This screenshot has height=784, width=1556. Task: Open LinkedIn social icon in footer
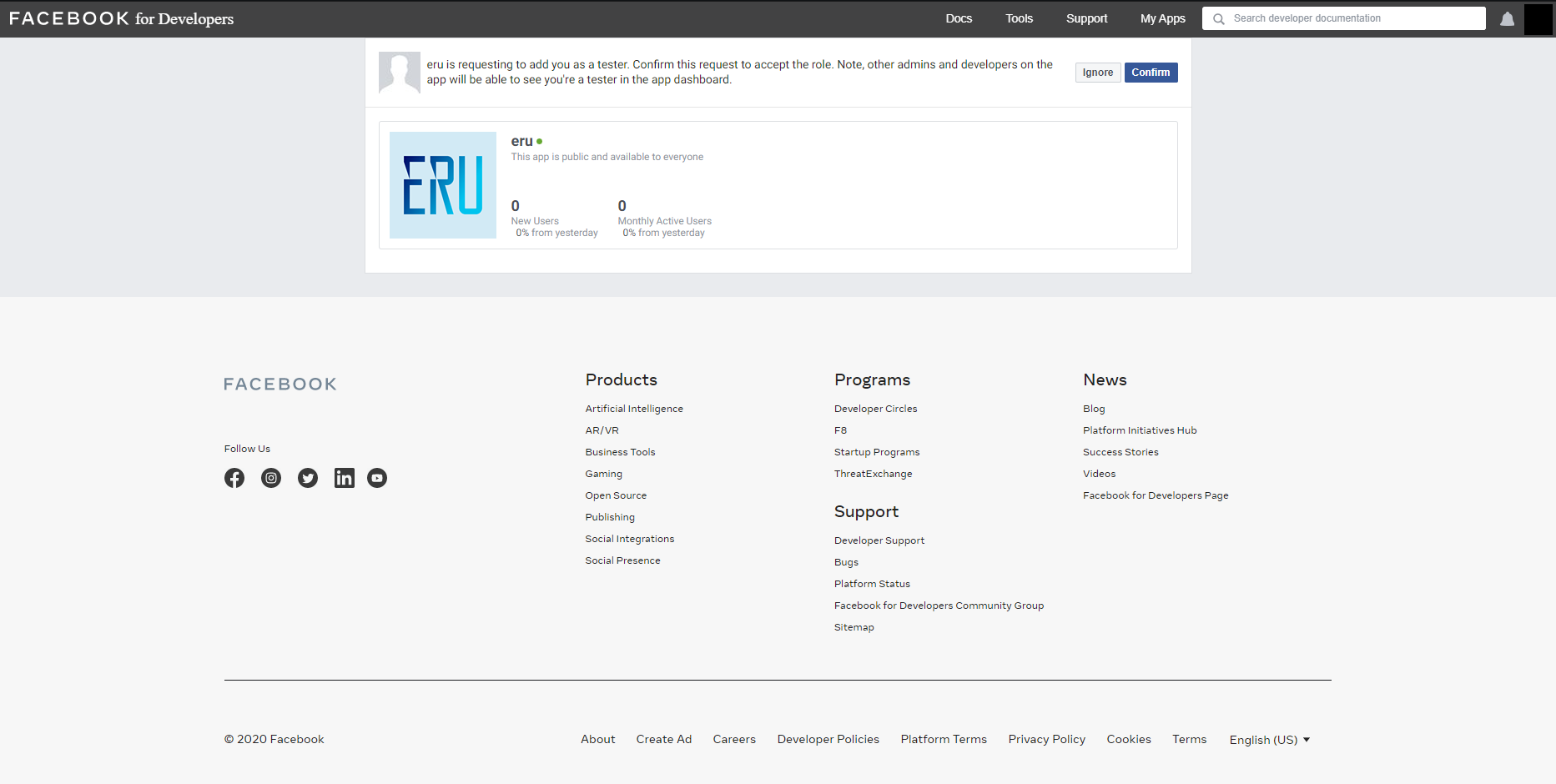[345, 478]
